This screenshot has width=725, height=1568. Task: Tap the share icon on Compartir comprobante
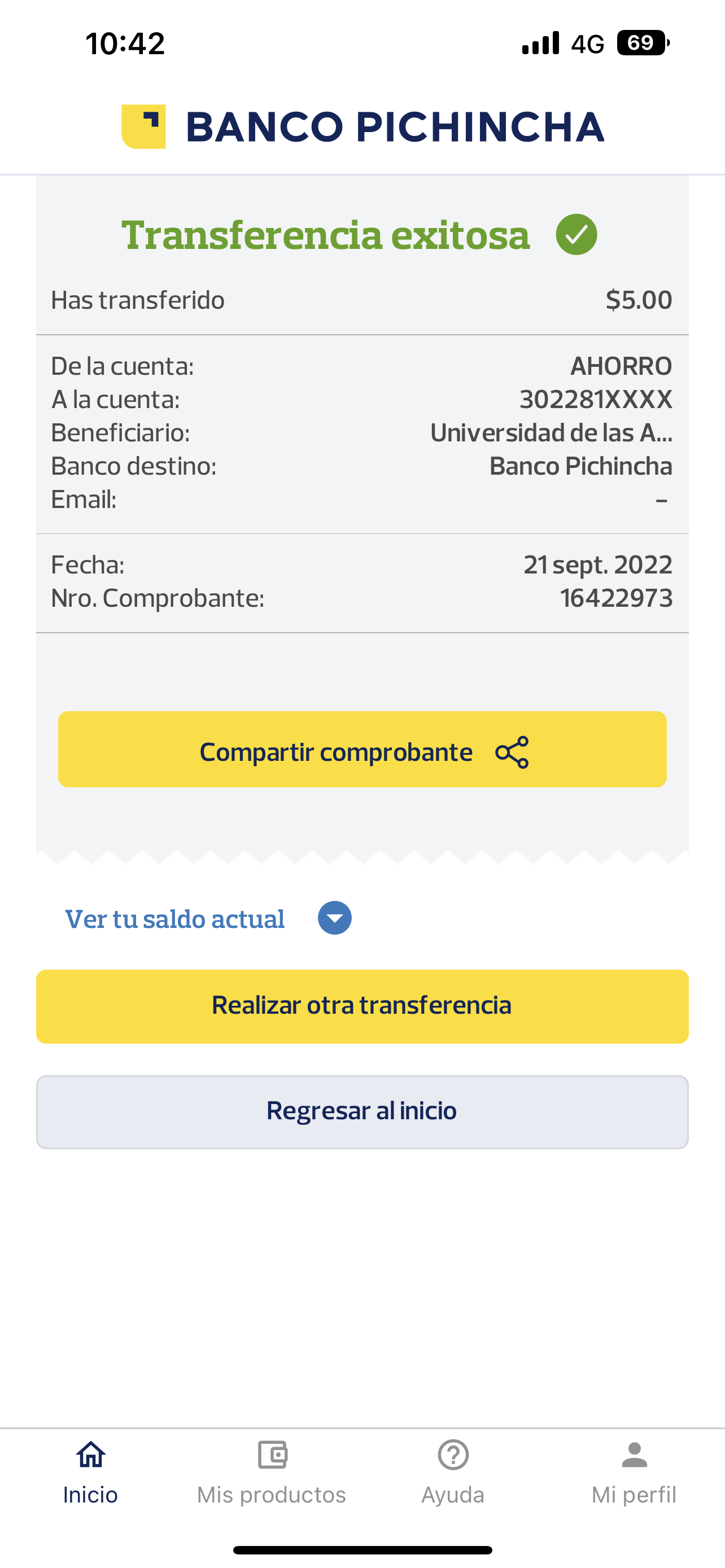512,752
